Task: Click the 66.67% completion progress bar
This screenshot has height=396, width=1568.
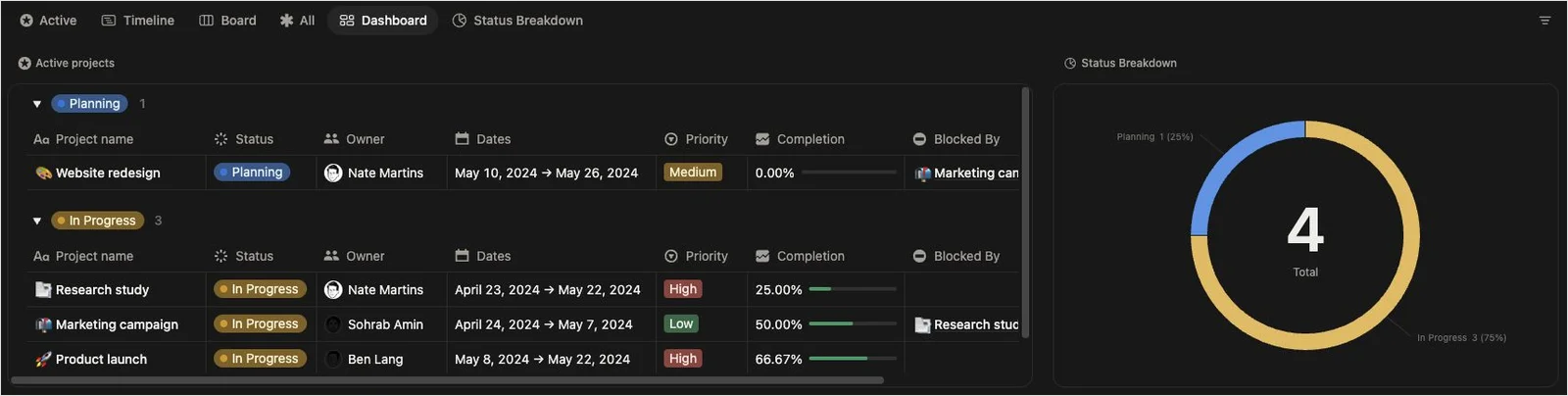Action: 853,360
